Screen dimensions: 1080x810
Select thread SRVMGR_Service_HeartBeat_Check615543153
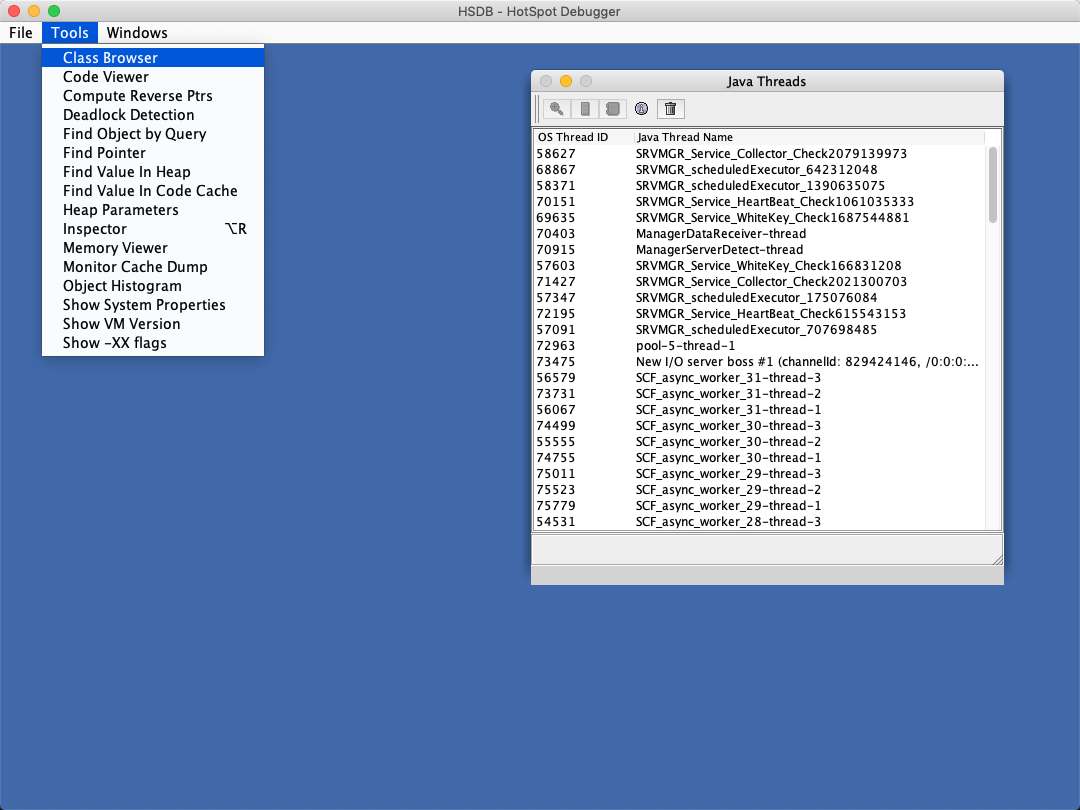[760, 313]
